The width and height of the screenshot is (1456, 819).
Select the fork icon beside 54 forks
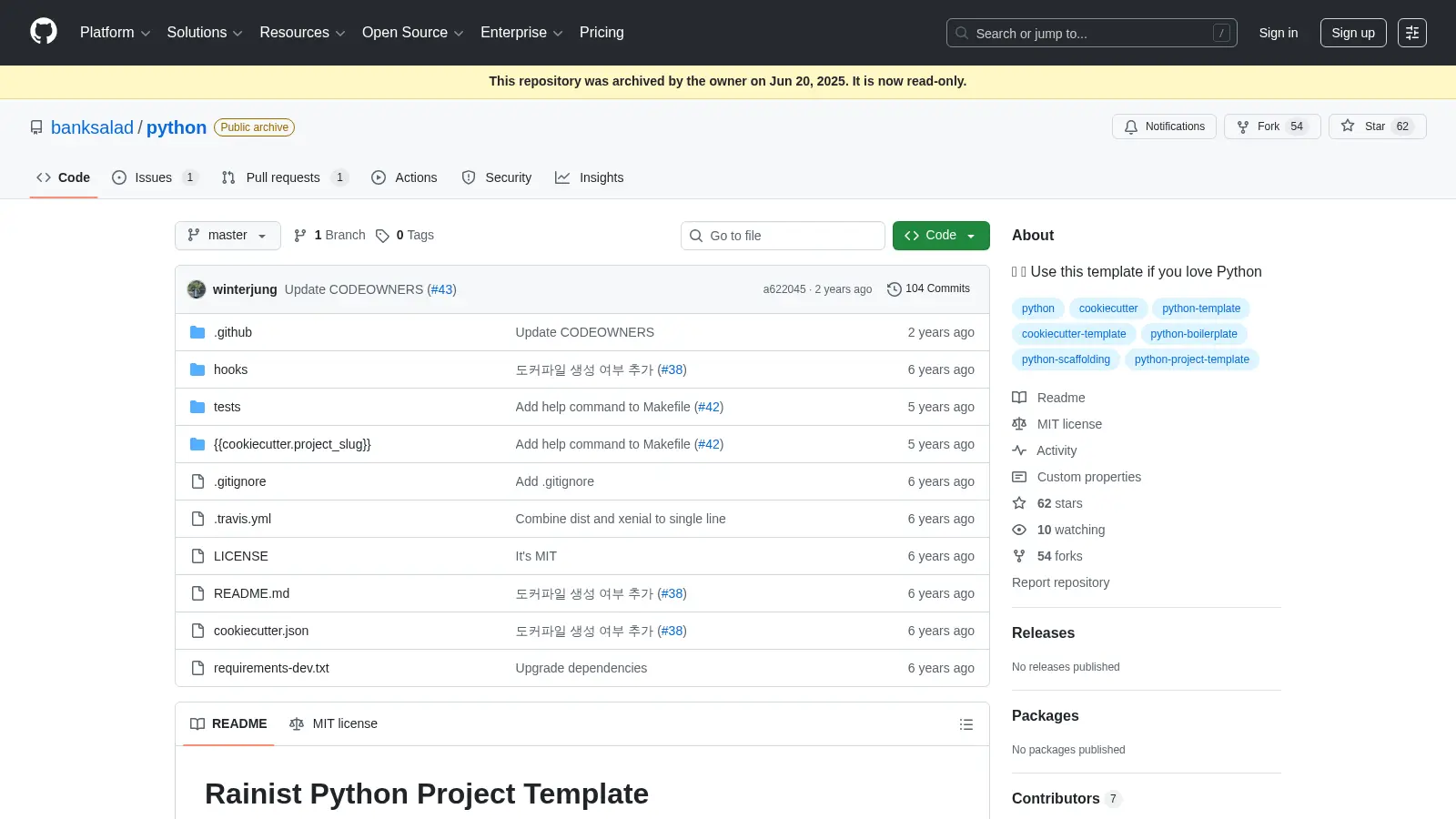(x=1019, y=556)
